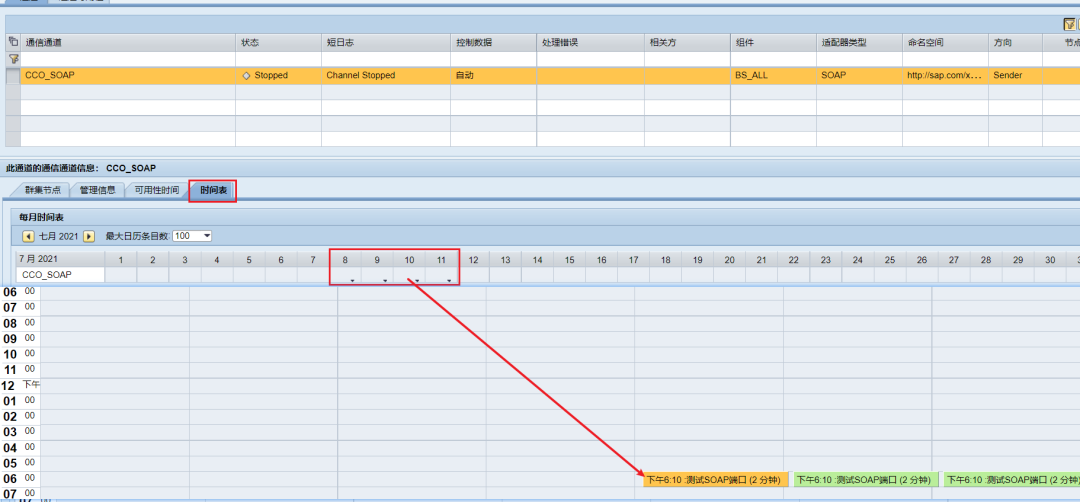
Task: Open the 最大日历条目数 dropdown showing 100
Action: pos(192,236)
